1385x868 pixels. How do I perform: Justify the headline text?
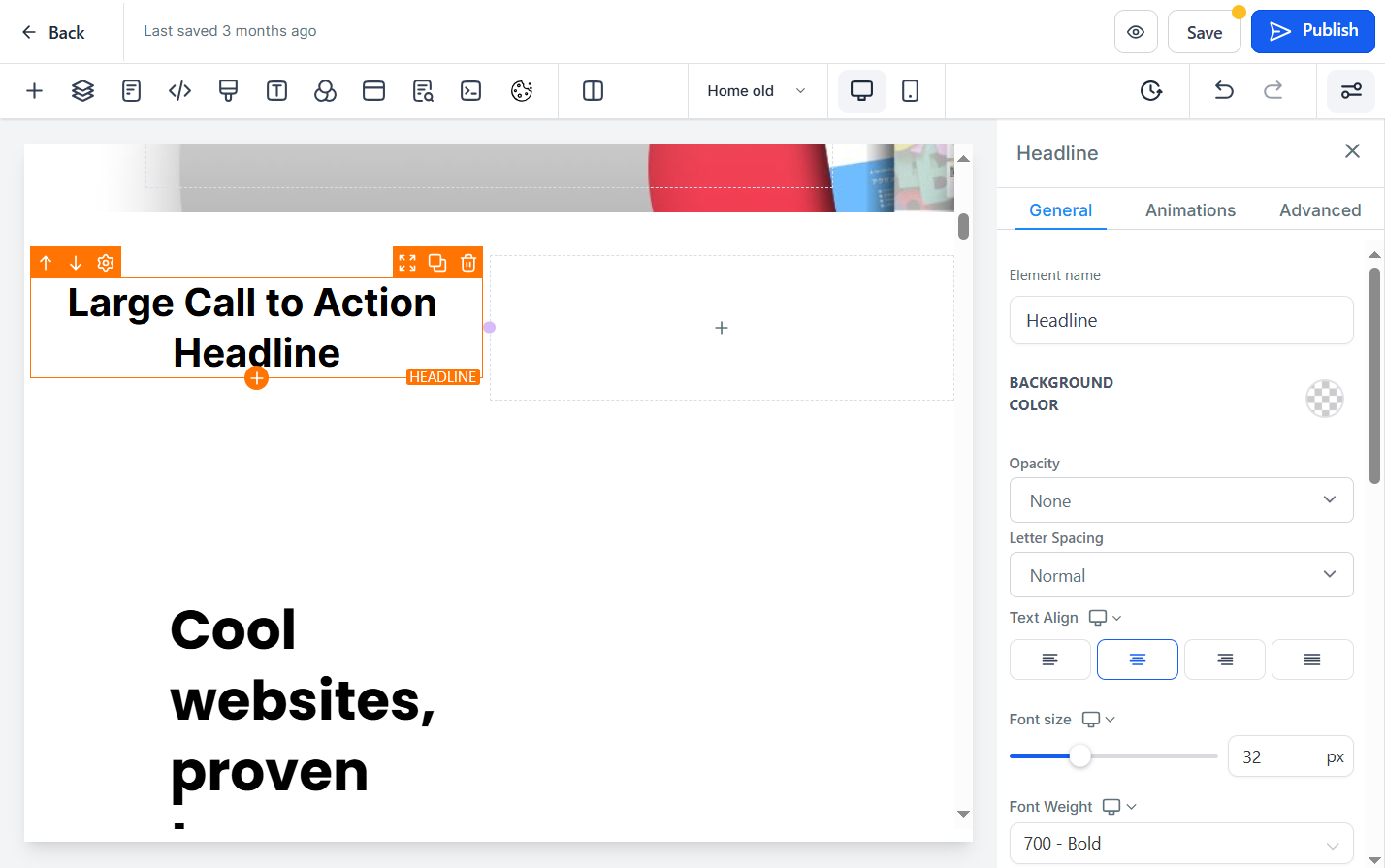(1312, 659)
